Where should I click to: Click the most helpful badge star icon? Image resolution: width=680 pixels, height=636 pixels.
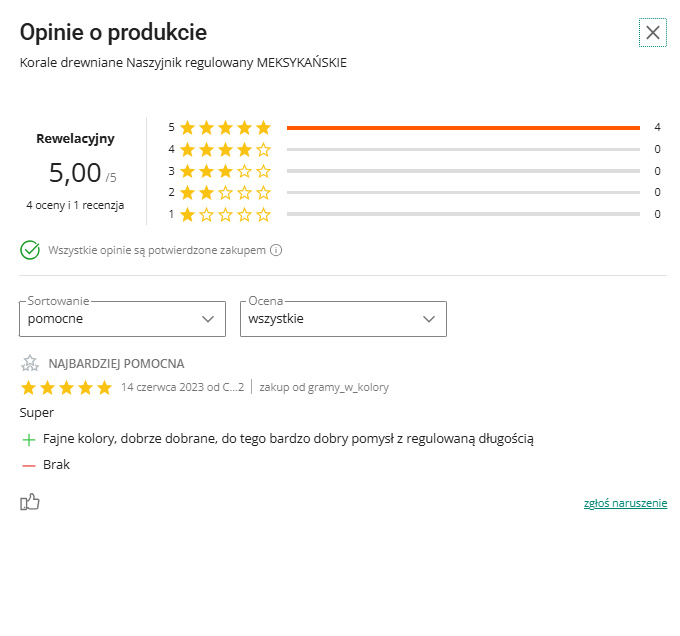click(30, 364)
